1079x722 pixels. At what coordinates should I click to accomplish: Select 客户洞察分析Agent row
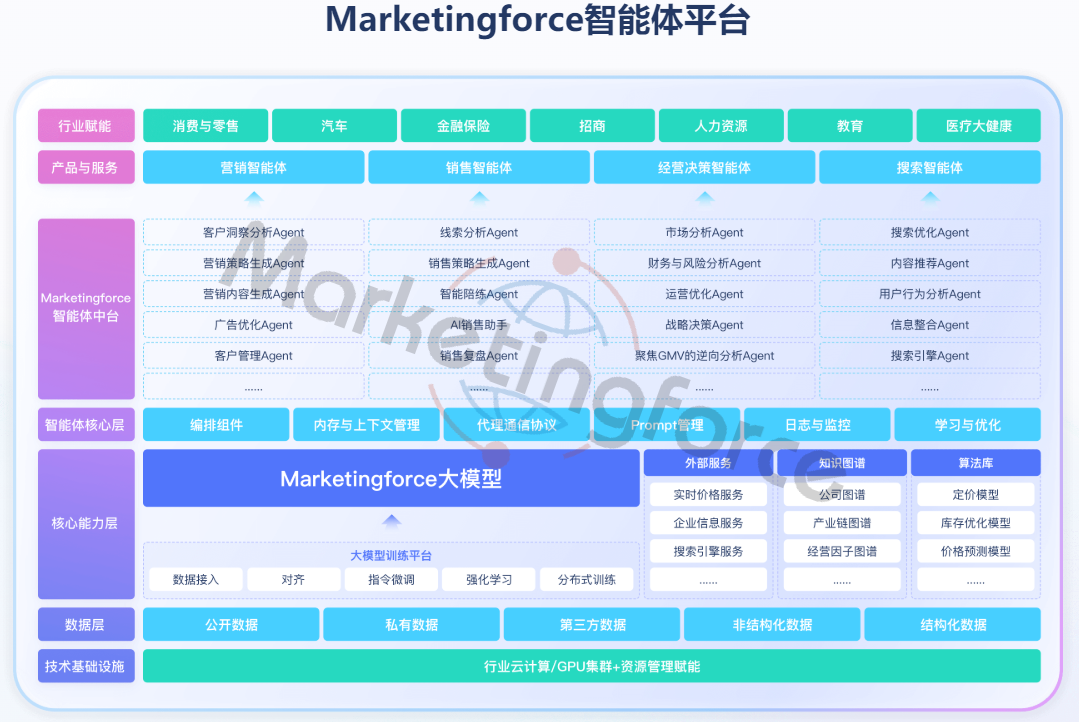coord(253,233)
